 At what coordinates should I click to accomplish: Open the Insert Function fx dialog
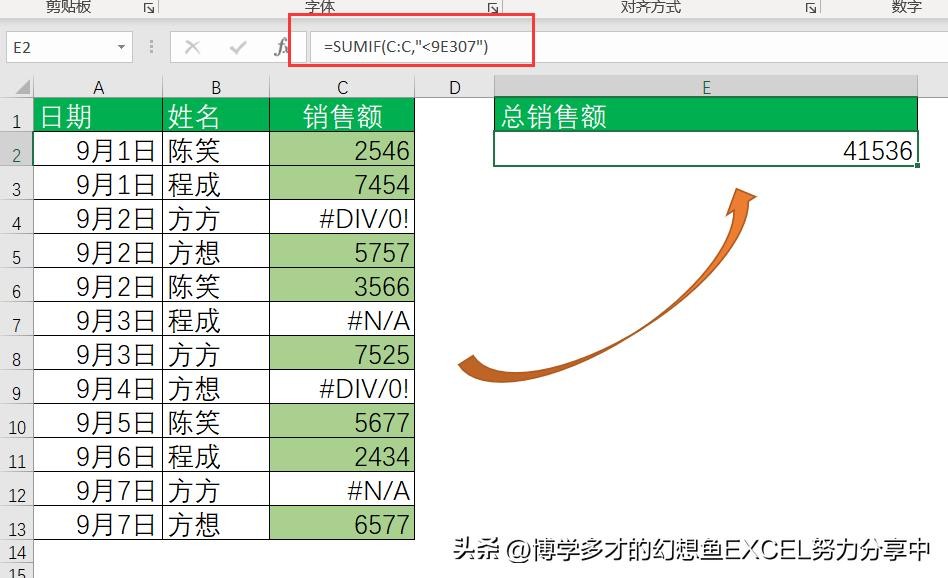pyautogui.click(x=283, y=47)
